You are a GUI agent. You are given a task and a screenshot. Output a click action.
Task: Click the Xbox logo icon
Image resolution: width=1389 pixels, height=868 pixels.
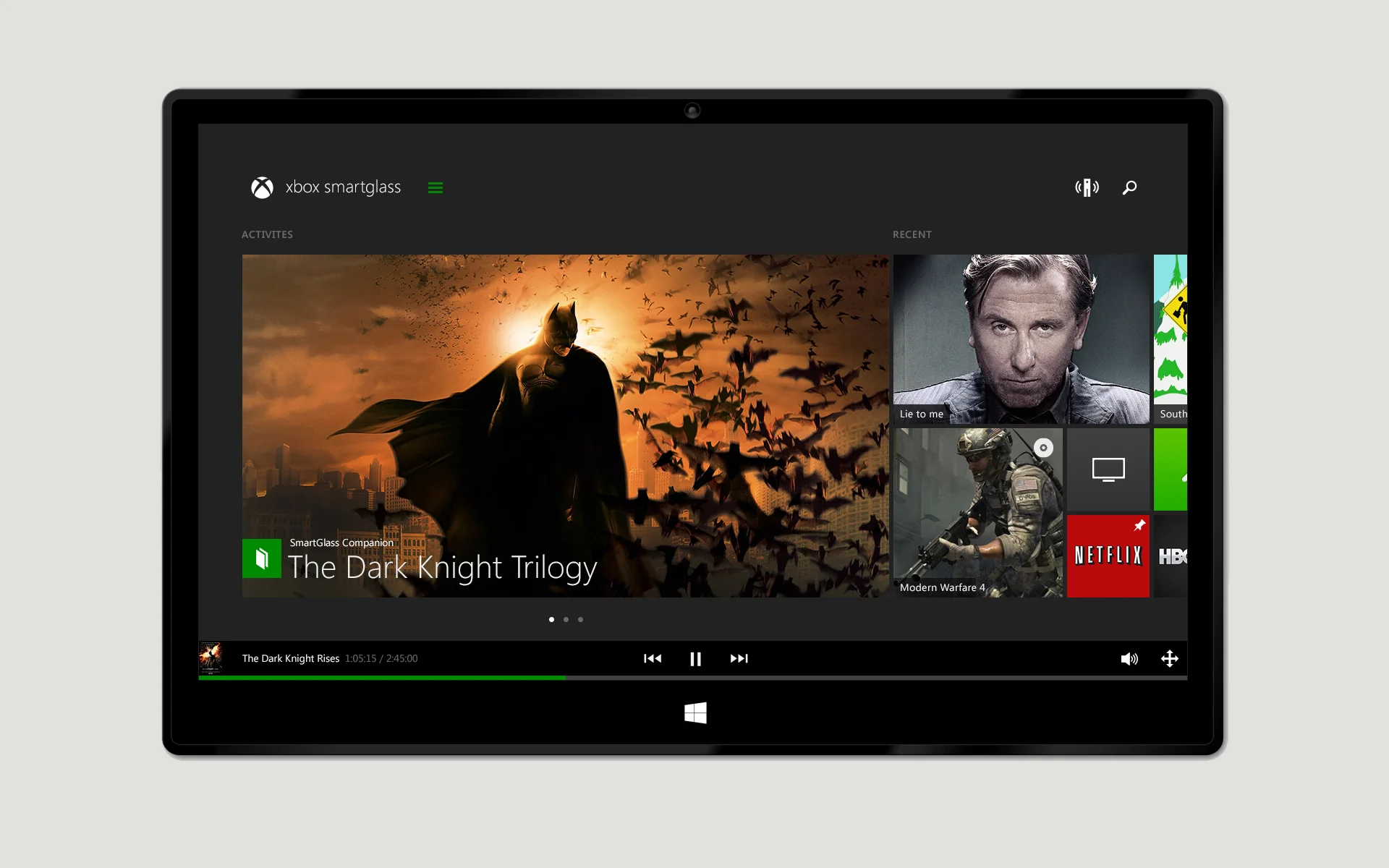[262, 188]
